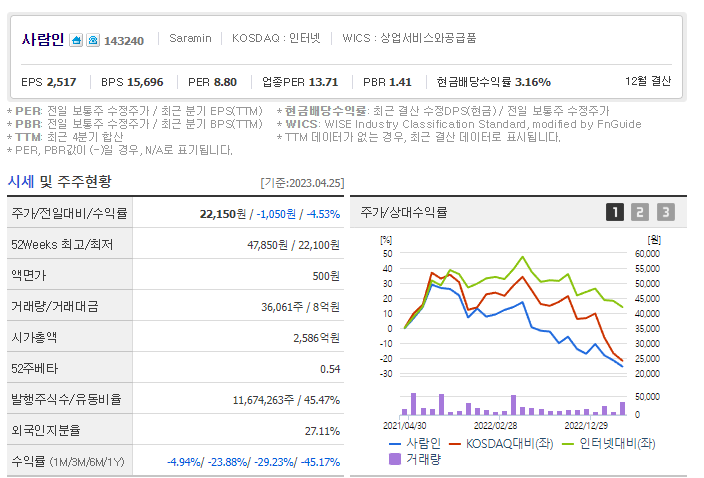Click the [기준:2023.04.25] date label
The width and height of the screenshot is (704, 478).
(302, 183)
